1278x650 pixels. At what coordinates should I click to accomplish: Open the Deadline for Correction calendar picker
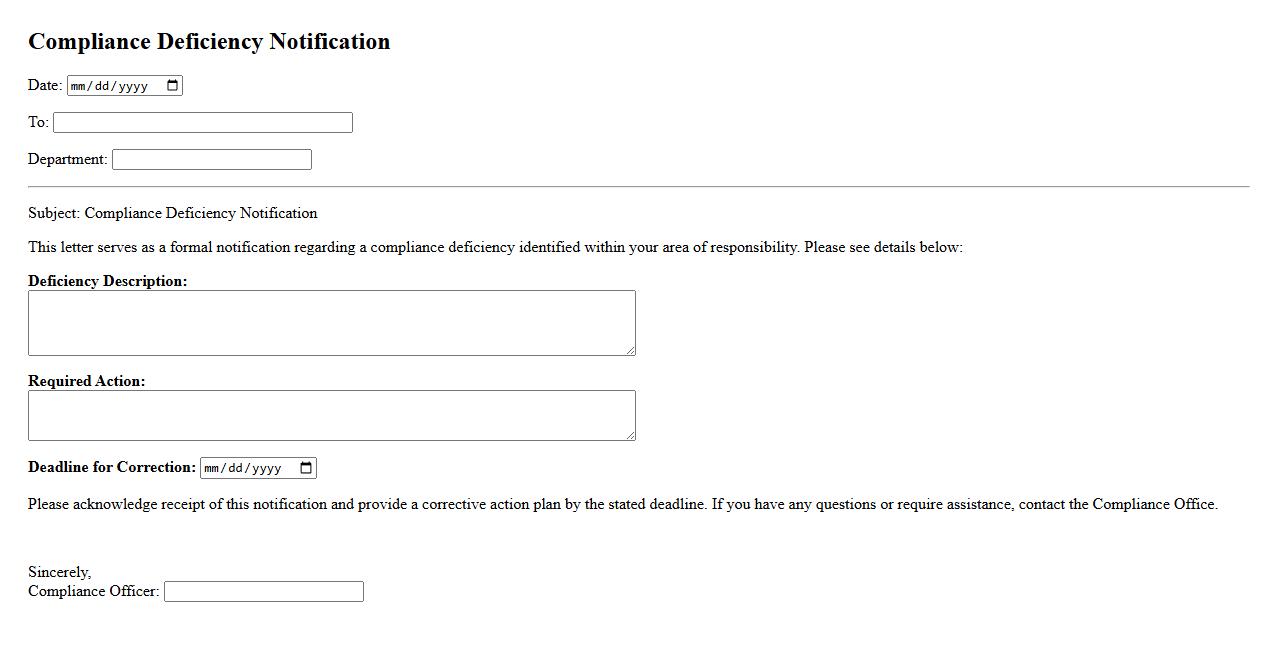click(x=307, y=468)
